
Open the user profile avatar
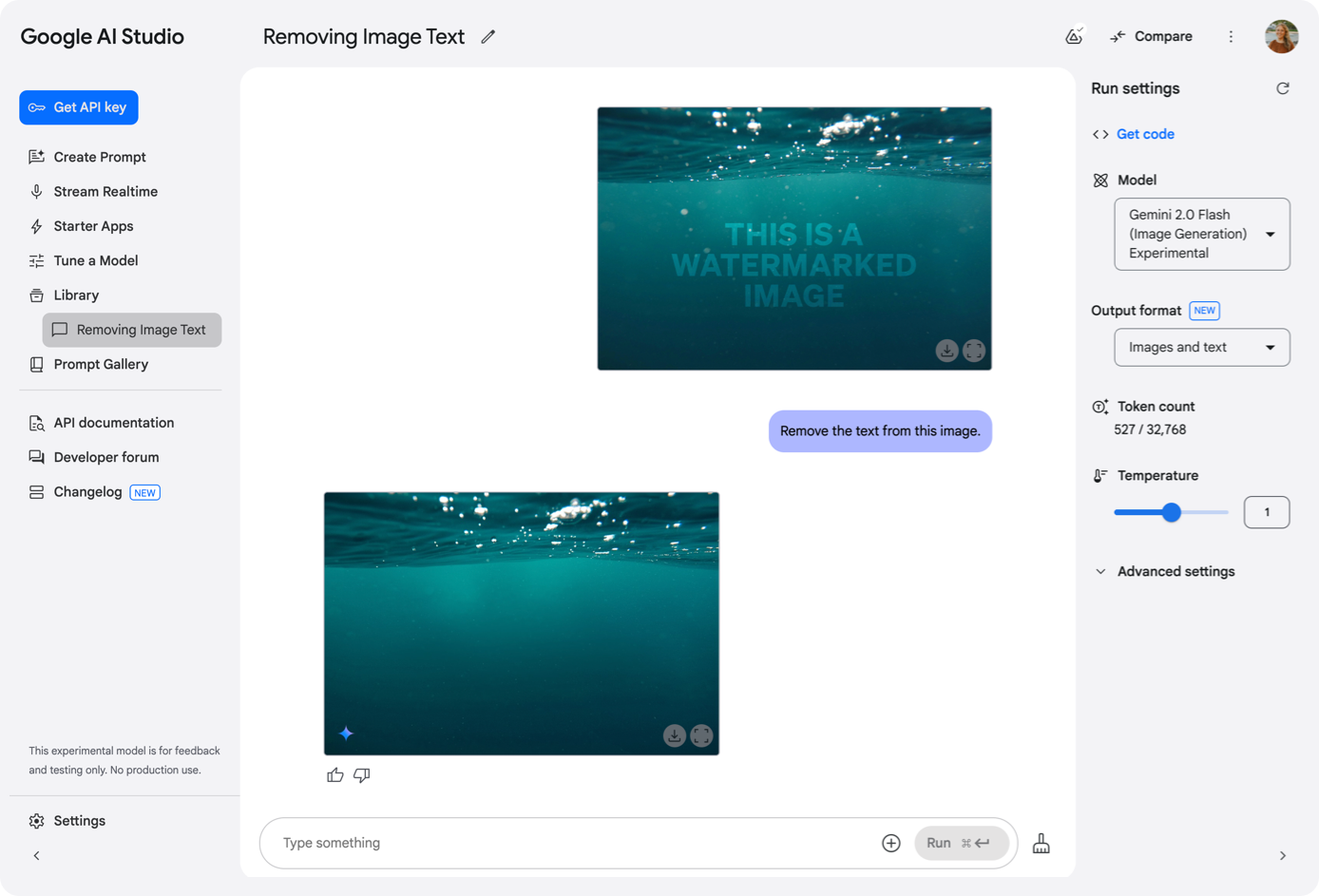[1281, 36]
